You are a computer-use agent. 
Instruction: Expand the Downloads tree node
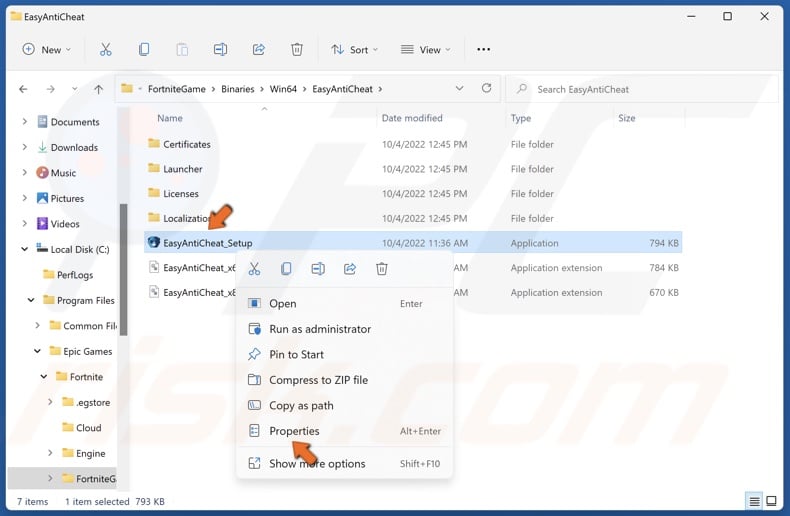(x=24, y=147)
